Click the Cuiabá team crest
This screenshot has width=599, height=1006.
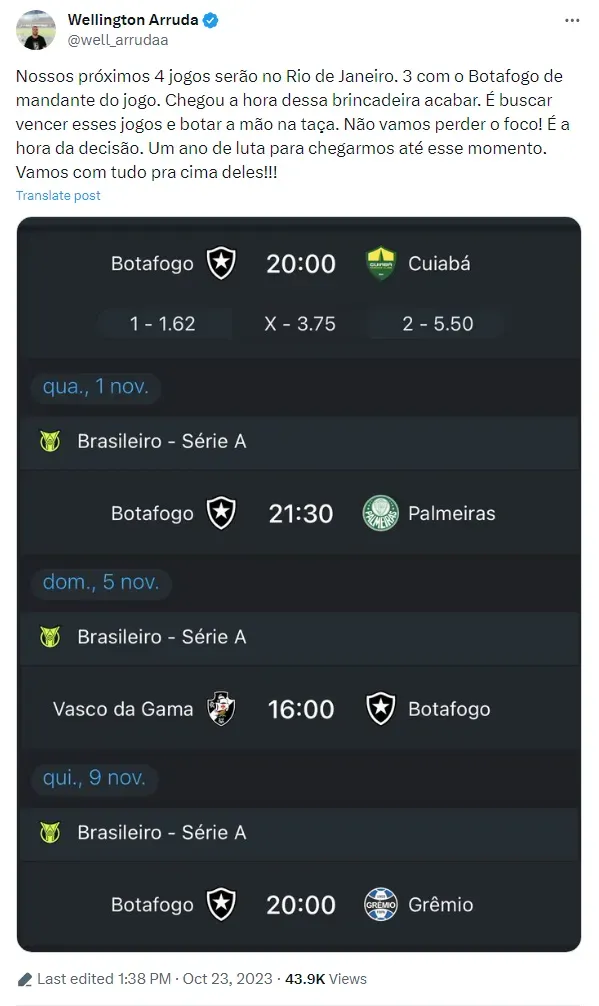click(381, 264)
